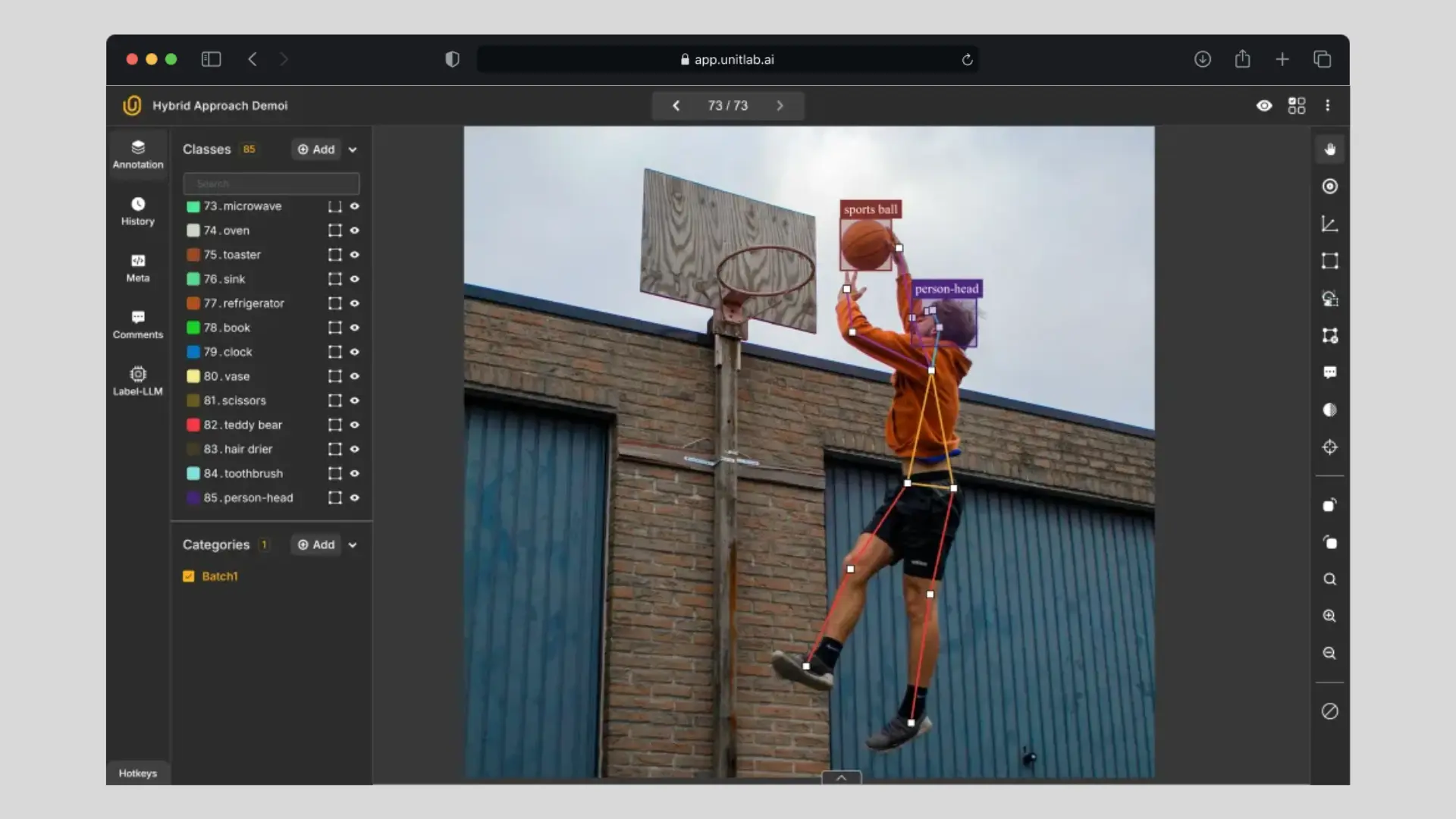Open the brightness contrast tool
Viewport: 1456px width, 819px height.
(1329, 410)
